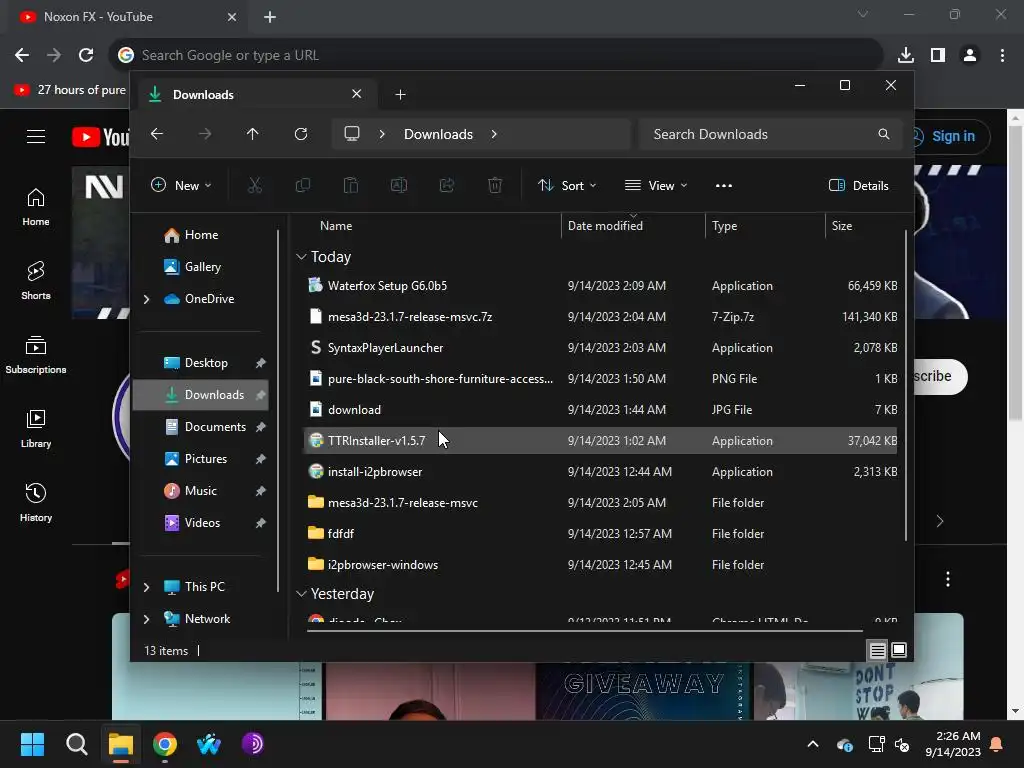Toggle the Details pane button

pyautogui.click(x=858, y=185)
